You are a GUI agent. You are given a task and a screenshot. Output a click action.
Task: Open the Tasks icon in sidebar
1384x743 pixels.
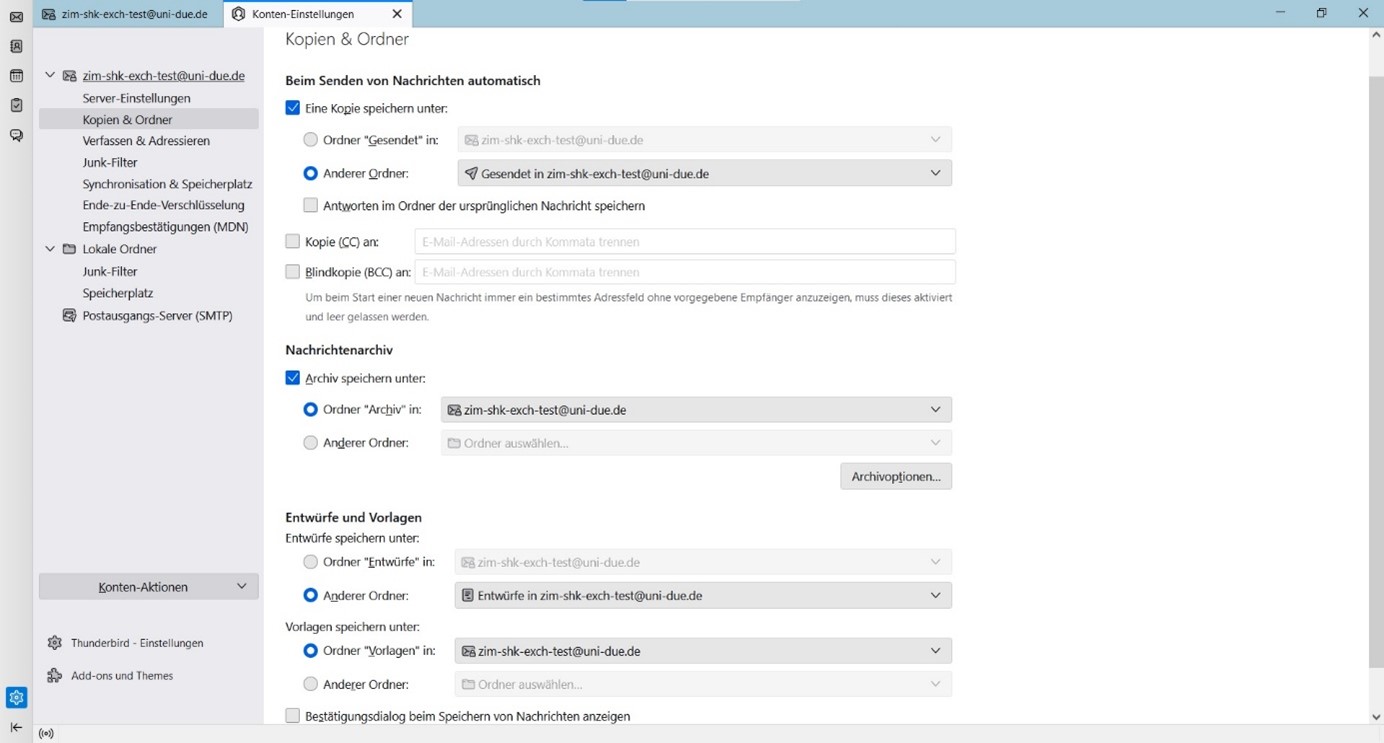(16, 105)
